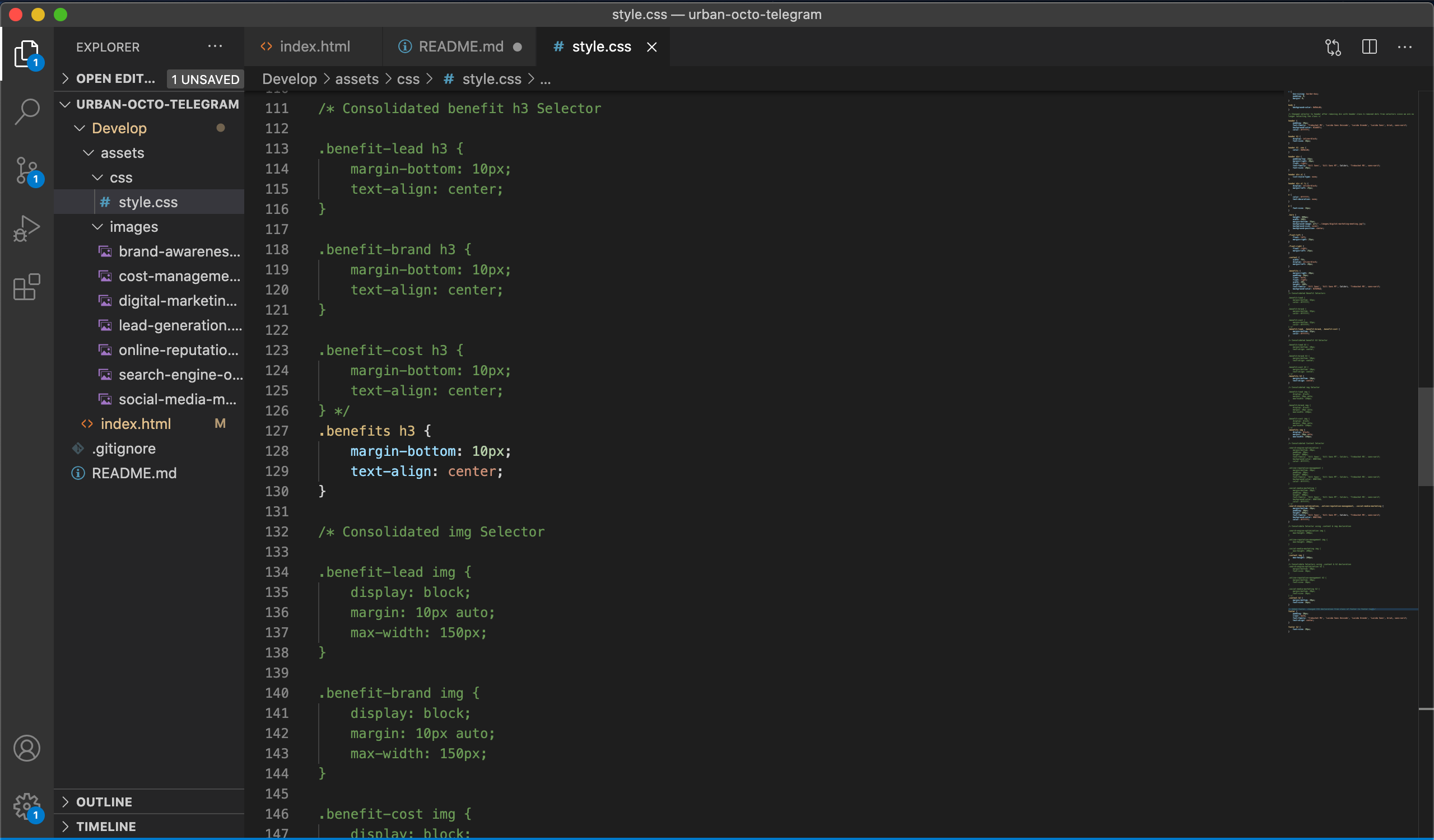Open style.css in explorer tree
Image resolution: width=1434 pixels, height=840 pixels.
pyautogui.click(x=149, y=202)
